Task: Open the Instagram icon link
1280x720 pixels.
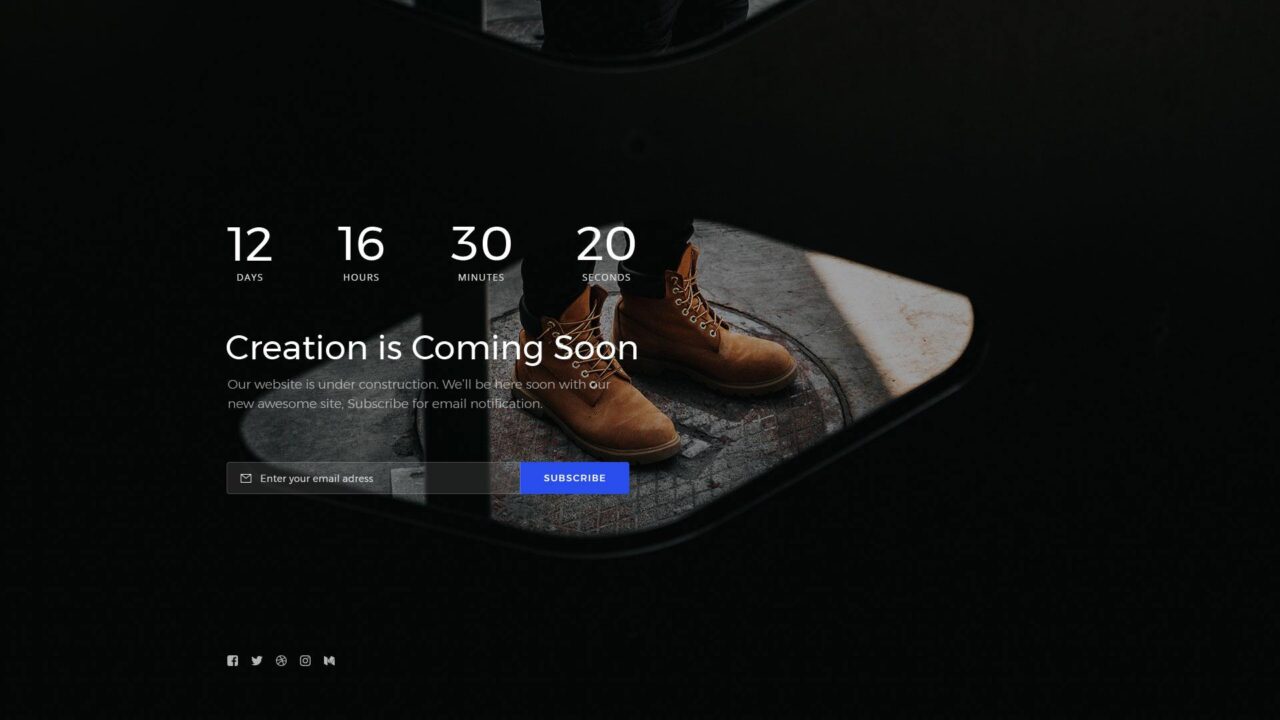Action: point(305,661)
